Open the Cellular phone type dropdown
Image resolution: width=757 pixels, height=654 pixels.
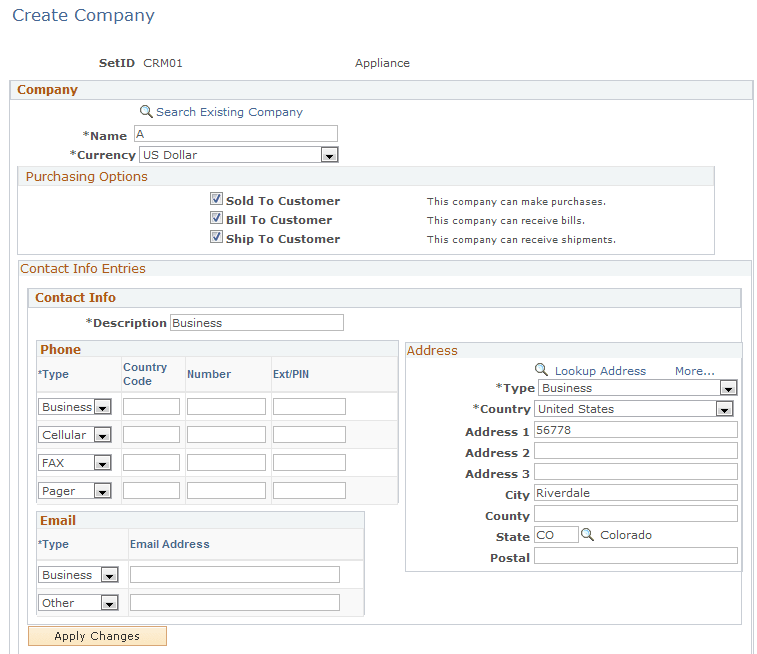tap(75, 435)
